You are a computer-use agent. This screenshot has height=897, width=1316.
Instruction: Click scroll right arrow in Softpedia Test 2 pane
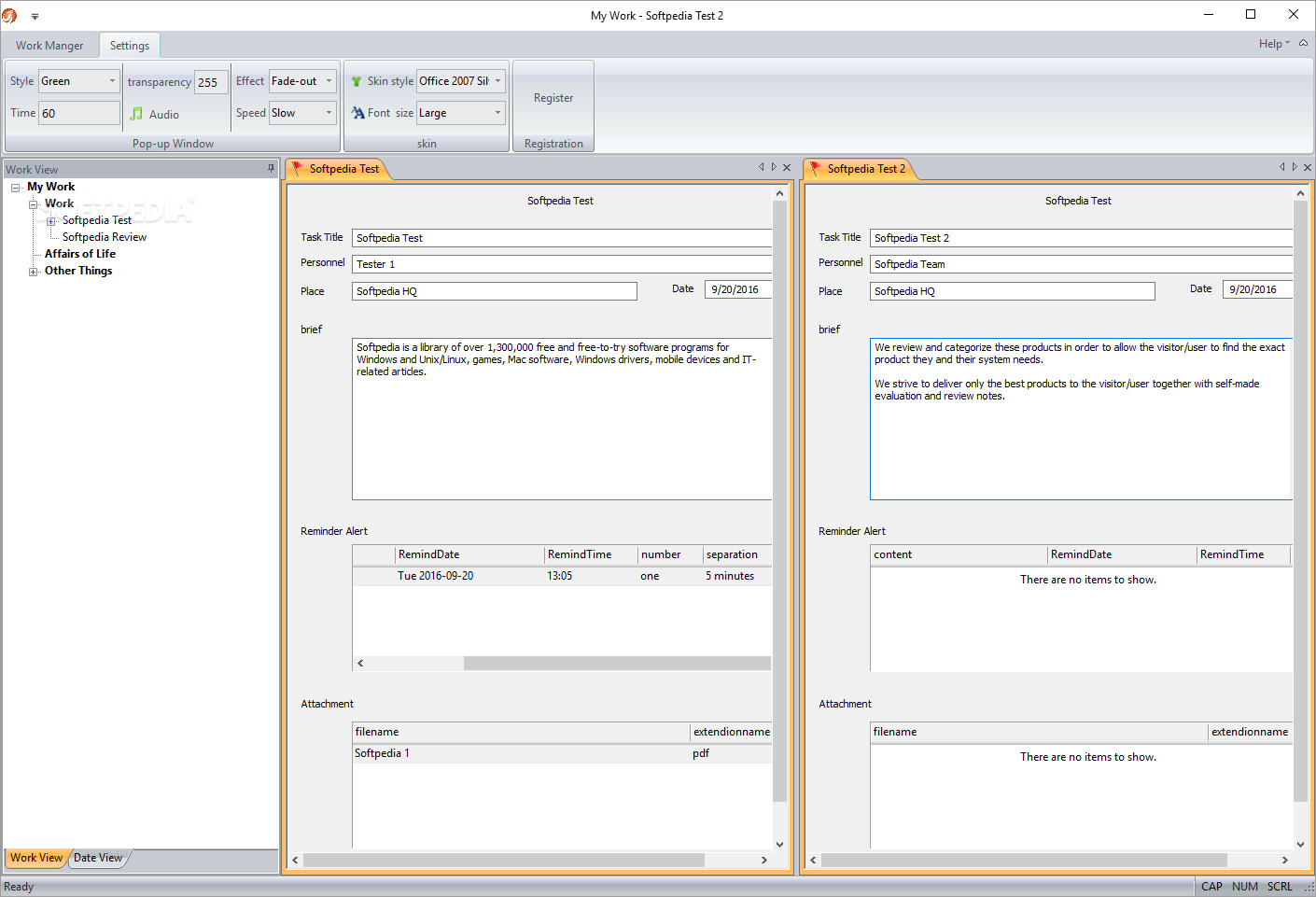point(1285,860)
